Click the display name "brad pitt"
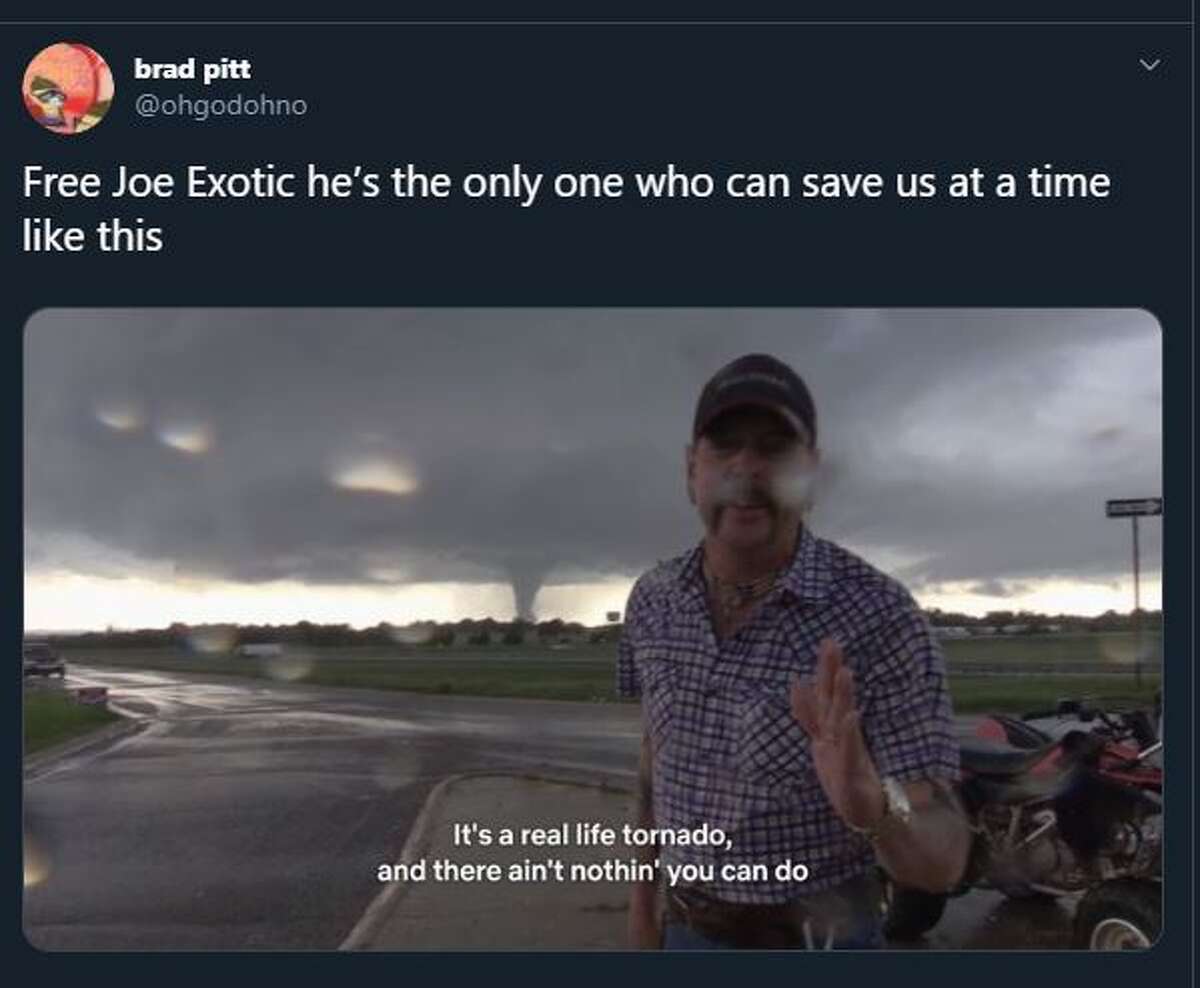This screenshot has width=1200, height=988. 192,69
